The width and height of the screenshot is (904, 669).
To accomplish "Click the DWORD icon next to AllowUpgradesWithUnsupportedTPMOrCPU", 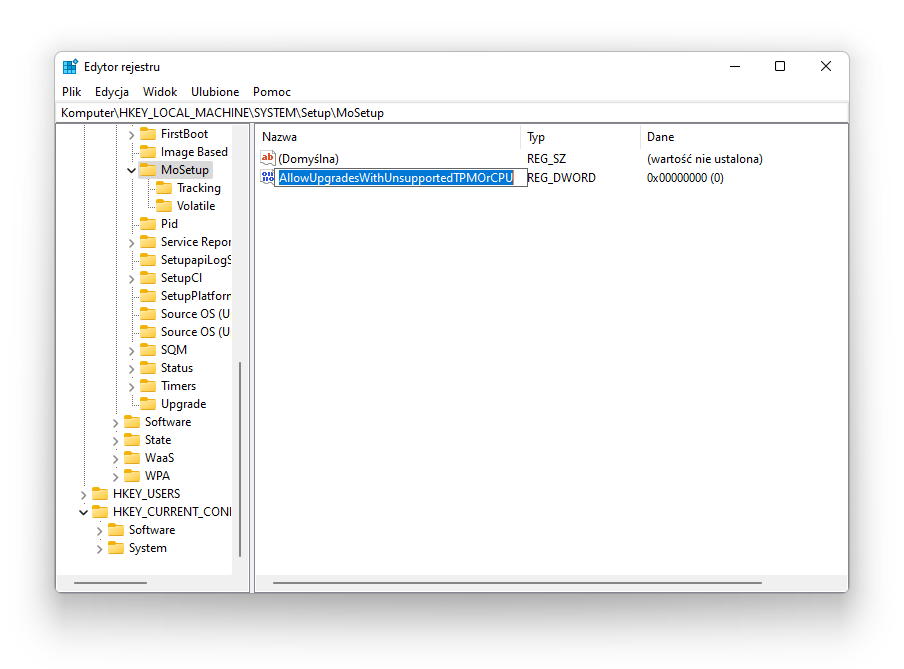I will click(268, 177).
